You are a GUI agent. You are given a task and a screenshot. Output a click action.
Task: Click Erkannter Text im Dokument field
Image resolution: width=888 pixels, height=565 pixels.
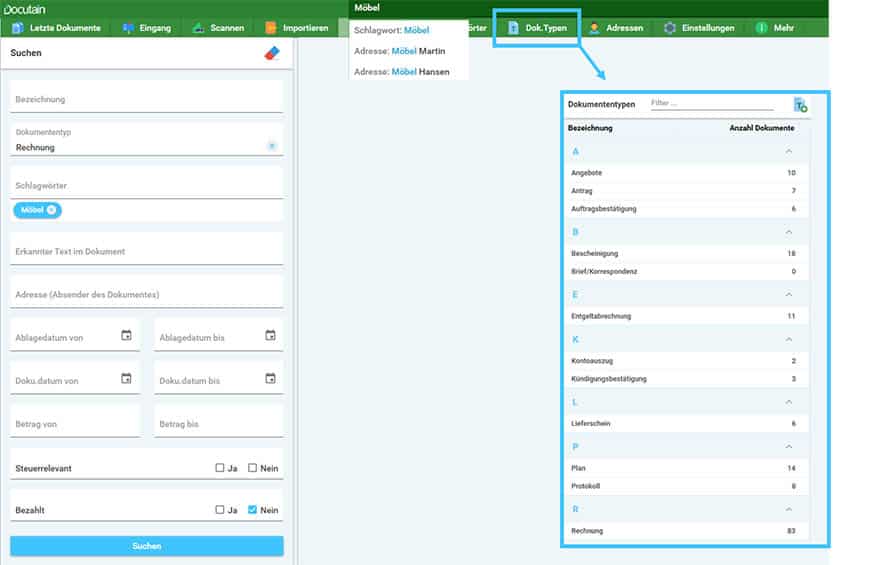coord(147,249)
